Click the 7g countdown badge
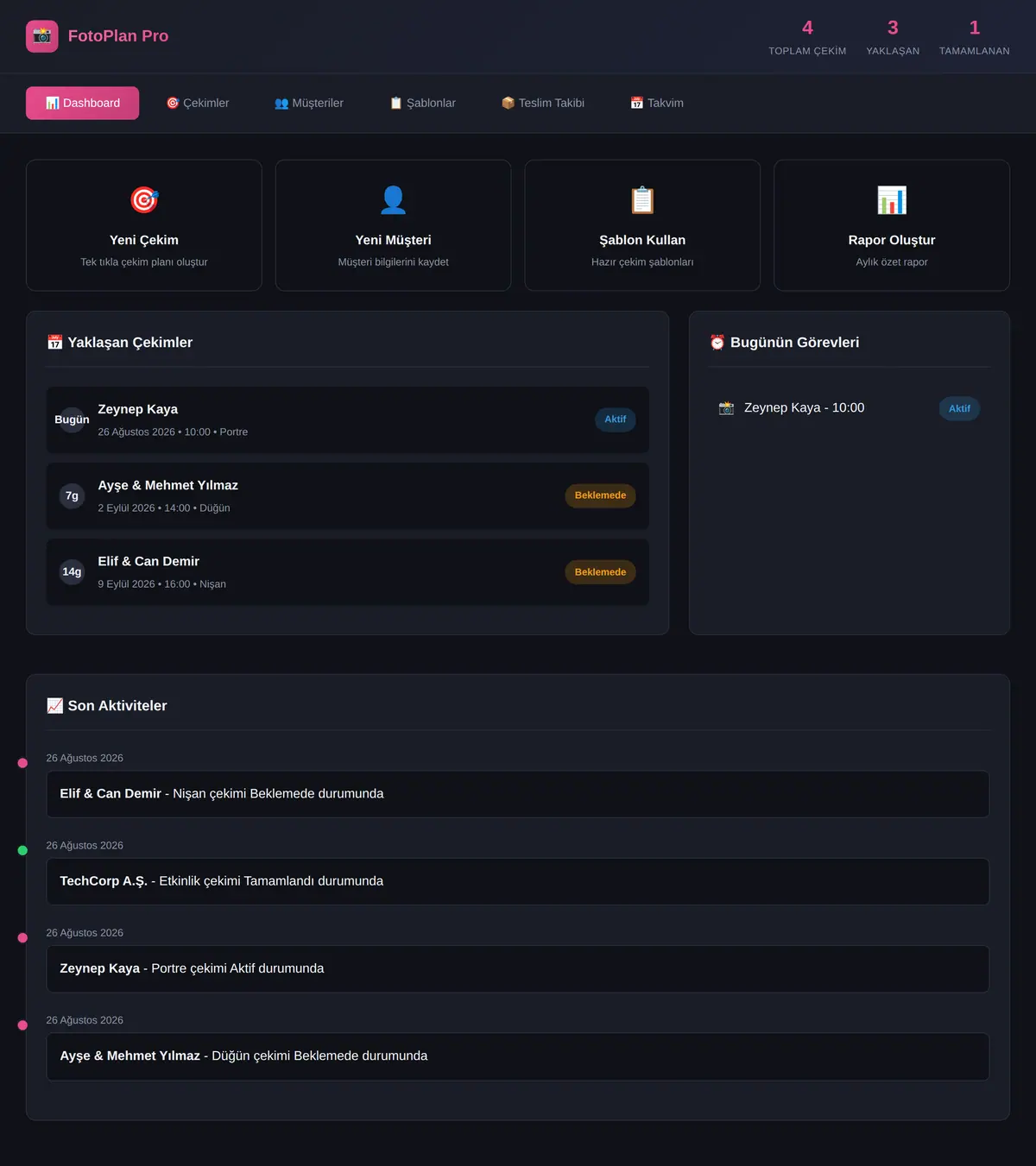1036x1166 pixels. coord(72,495)
